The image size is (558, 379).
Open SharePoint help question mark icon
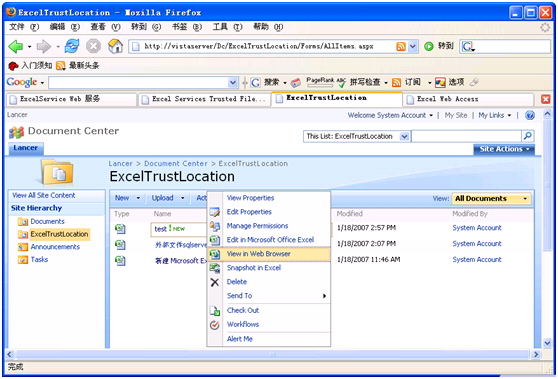click(x=530, y=115)
